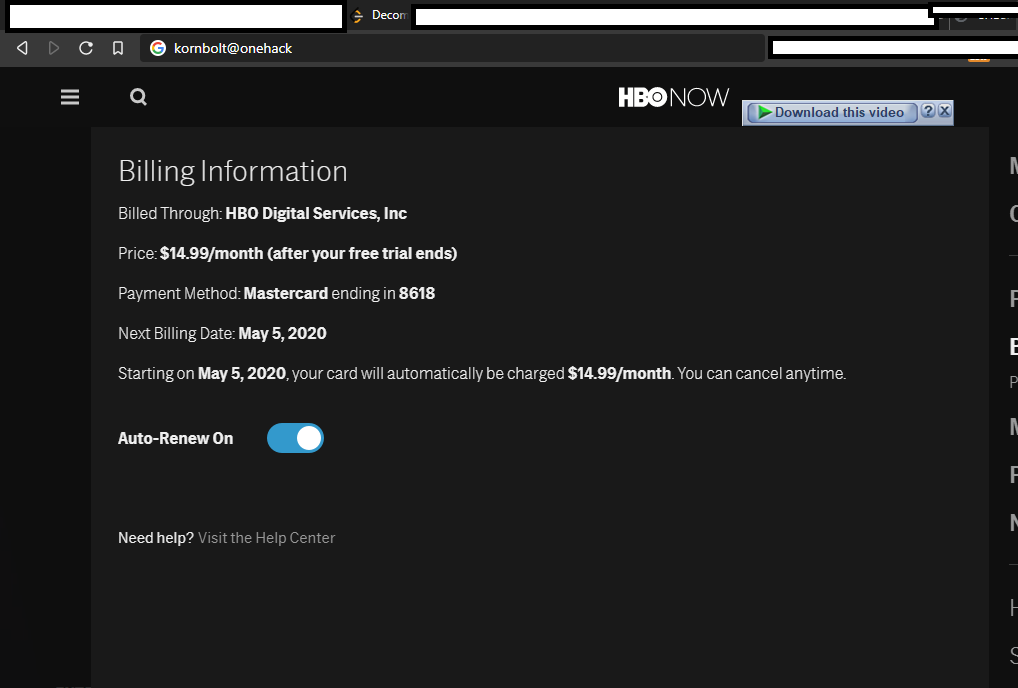Go back with browser back arrow
Screen dimensions: 1018x688
pyautogui.click(x=23, y=48)
